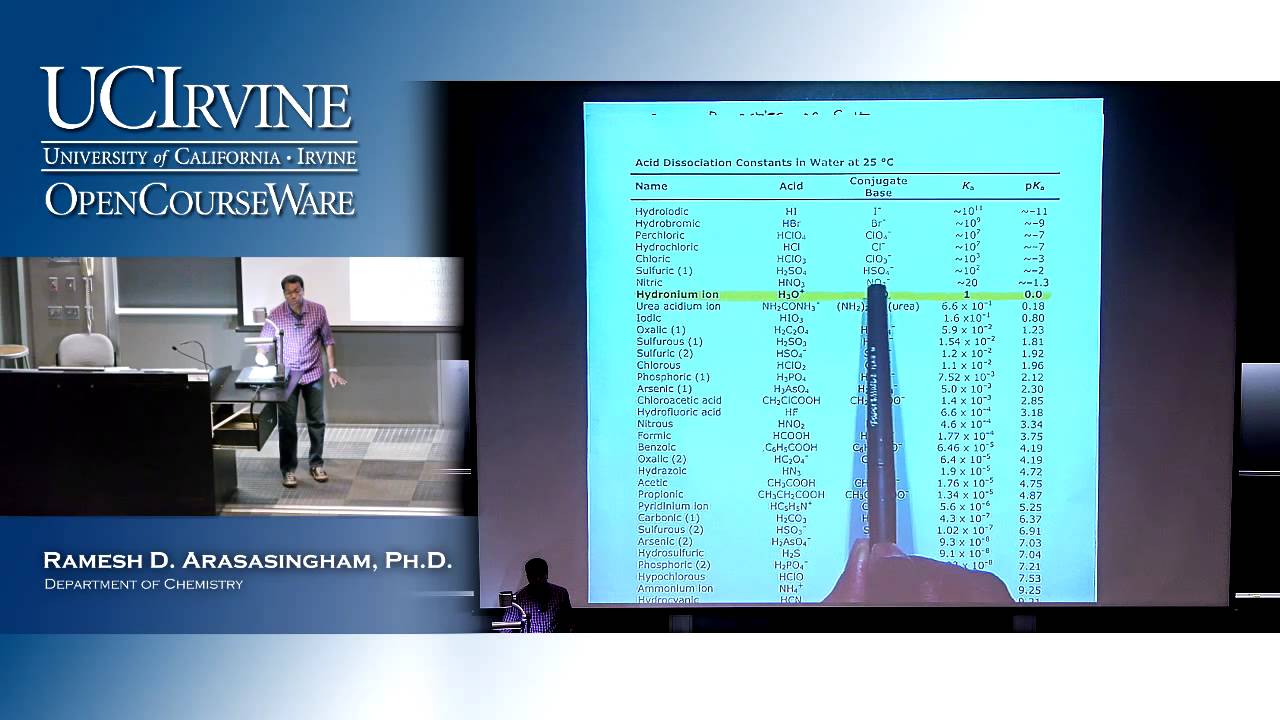The height and width of the screenshot is (720, 1280).
Task: Click the 'pKa' column header
Action: (1034, 186)
